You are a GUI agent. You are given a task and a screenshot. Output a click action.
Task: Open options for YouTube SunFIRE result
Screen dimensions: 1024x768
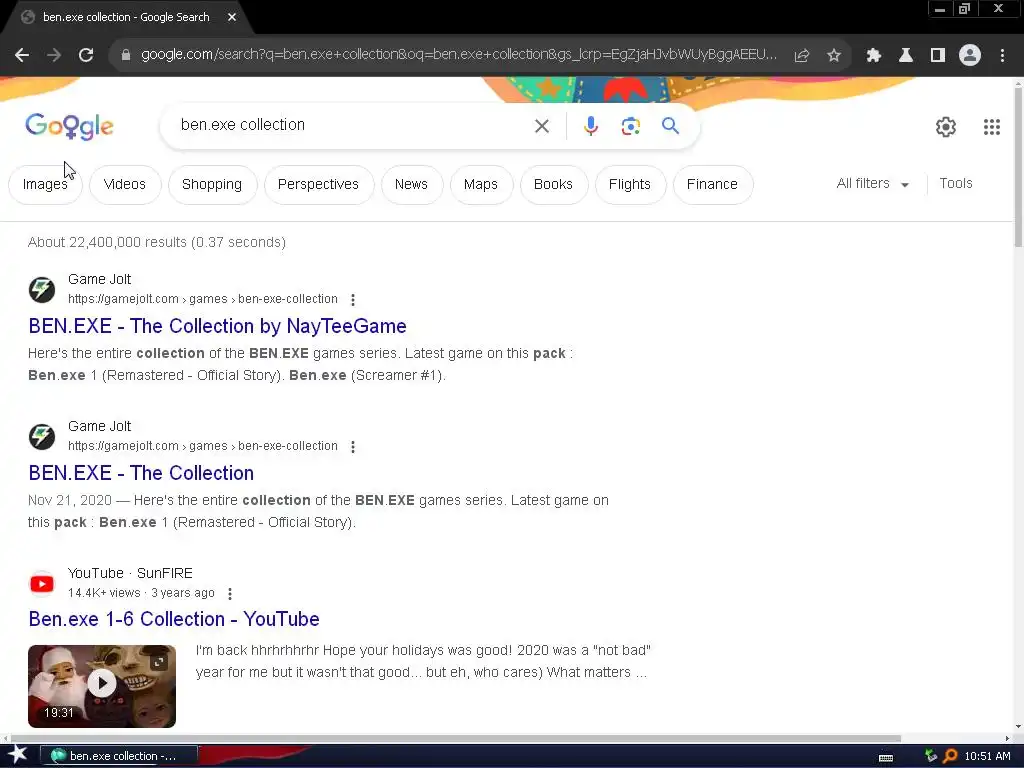(230, 594)
